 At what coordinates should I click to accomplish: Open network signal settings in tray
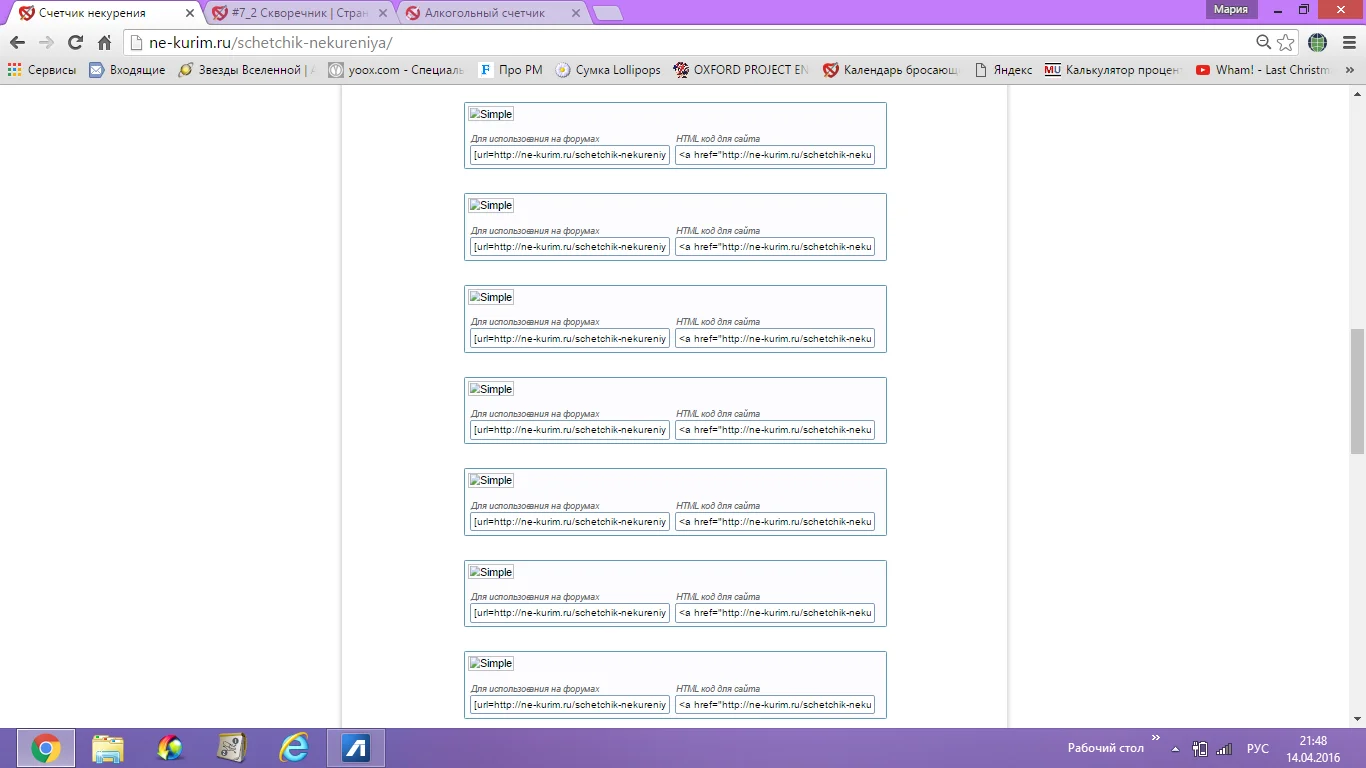[1224, 748]
